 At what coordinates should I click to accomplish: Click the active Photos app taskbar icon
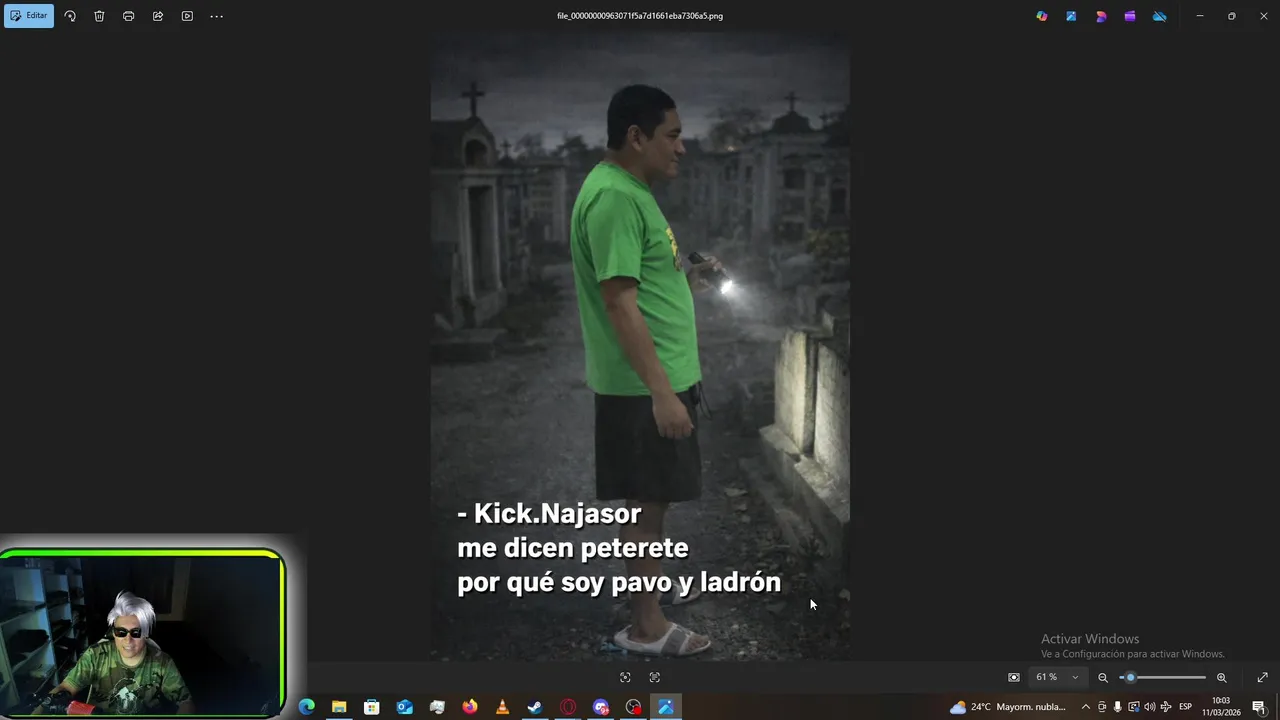[x=666, y=707]
